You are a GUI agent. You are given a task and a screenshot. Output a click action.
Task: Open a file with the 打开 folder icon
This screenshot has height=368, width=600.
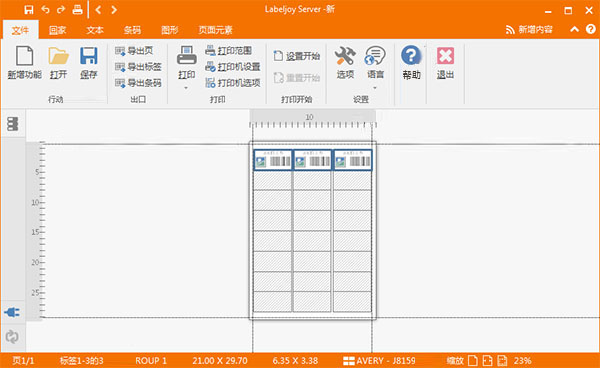(59, 62)
